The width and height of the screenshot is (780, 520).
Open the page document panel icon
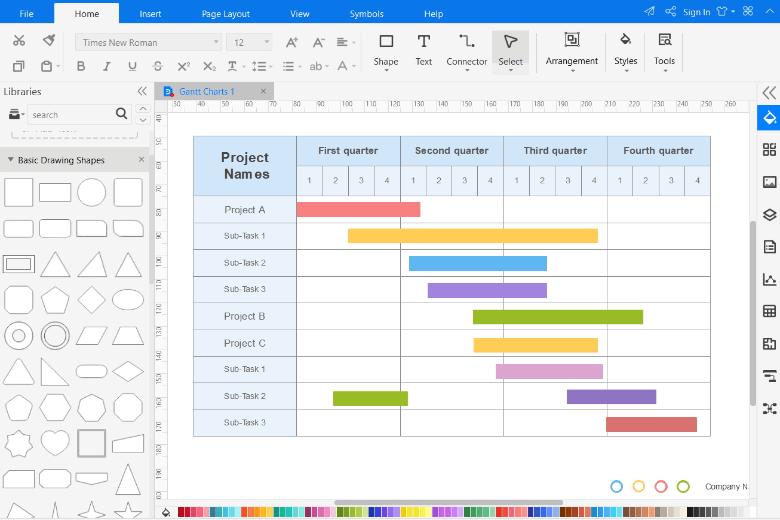770,247
